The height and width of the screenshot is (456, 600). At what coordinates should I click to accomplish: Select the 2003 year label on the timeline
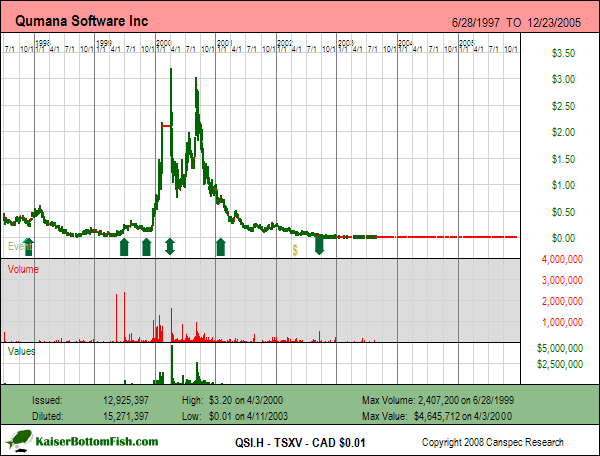coord(346,43)
